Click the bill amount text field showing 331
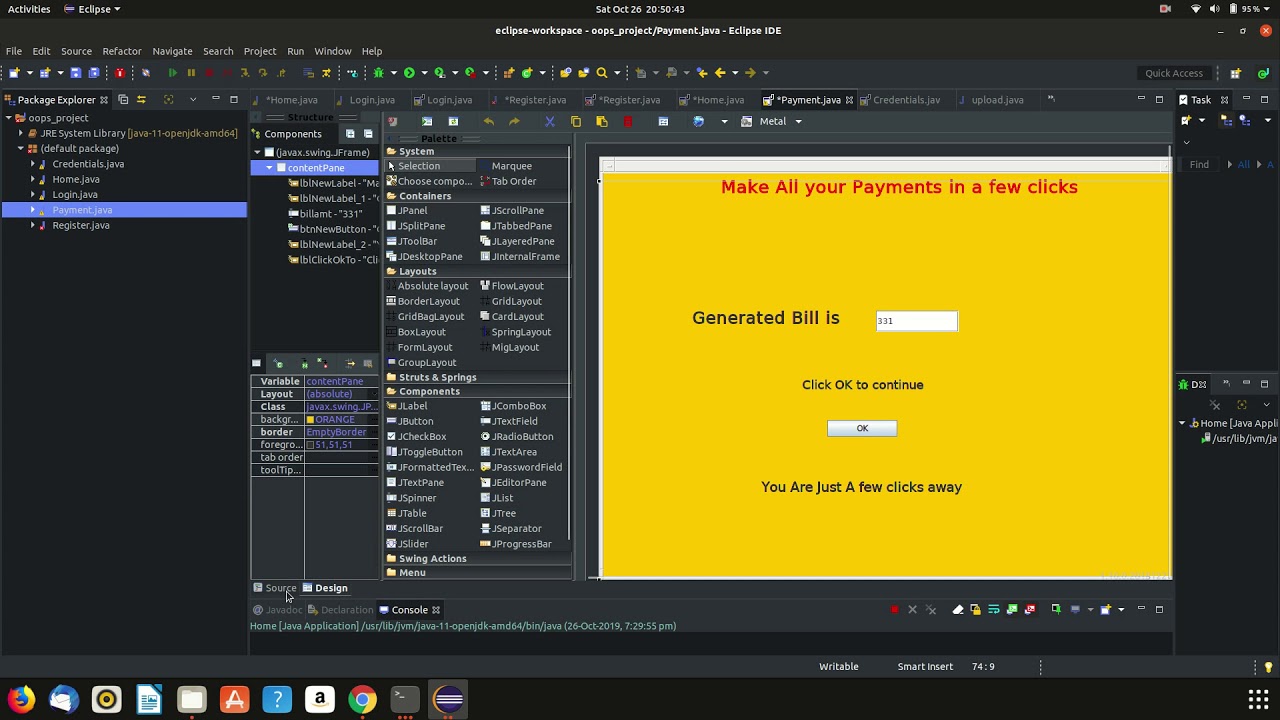The height and width of the screenshot is (720, 1280). (917, 320)
